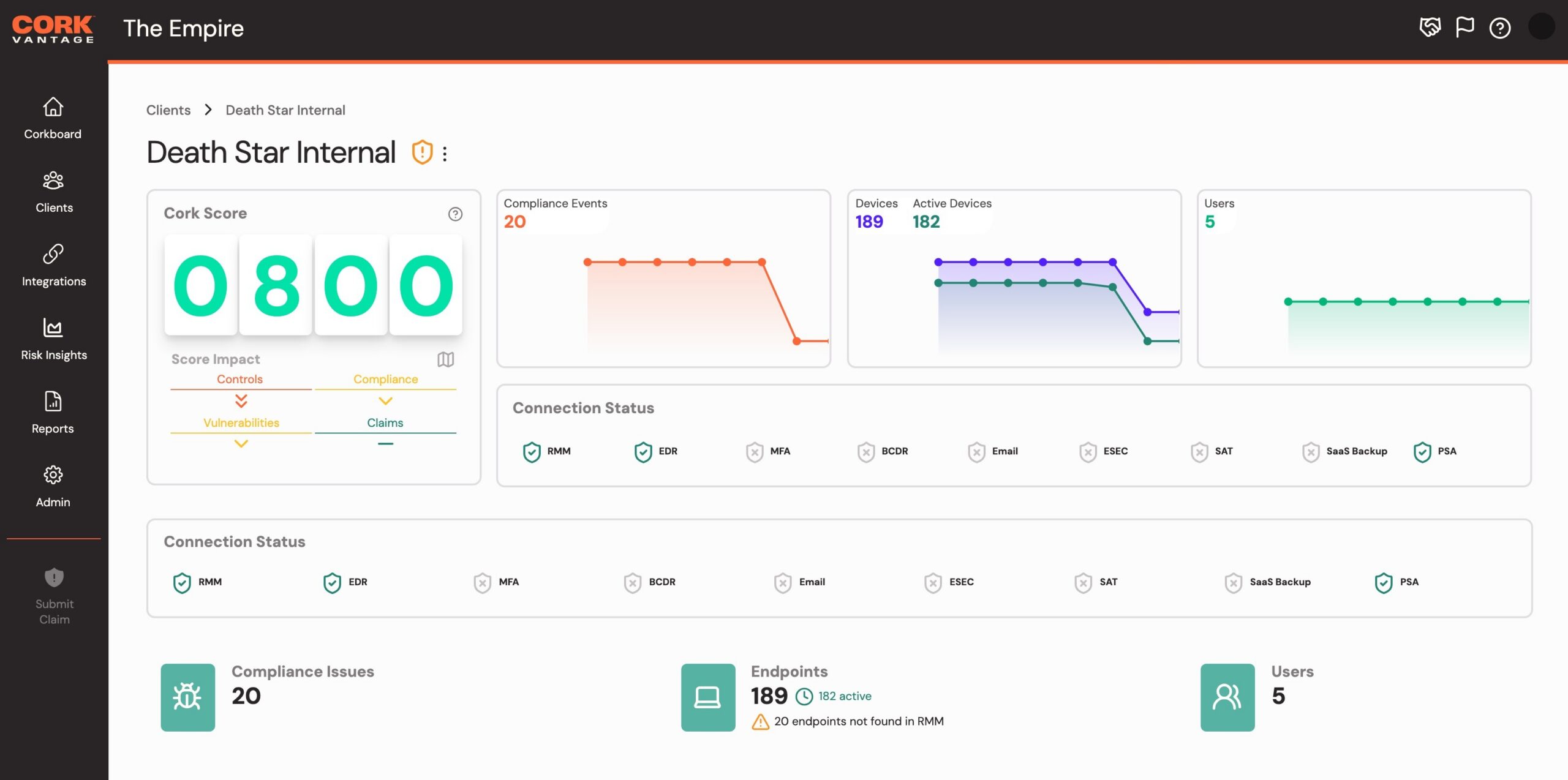Open the three-dot menu beside title
Viewport: 1568px width, 780px height.
445,154
